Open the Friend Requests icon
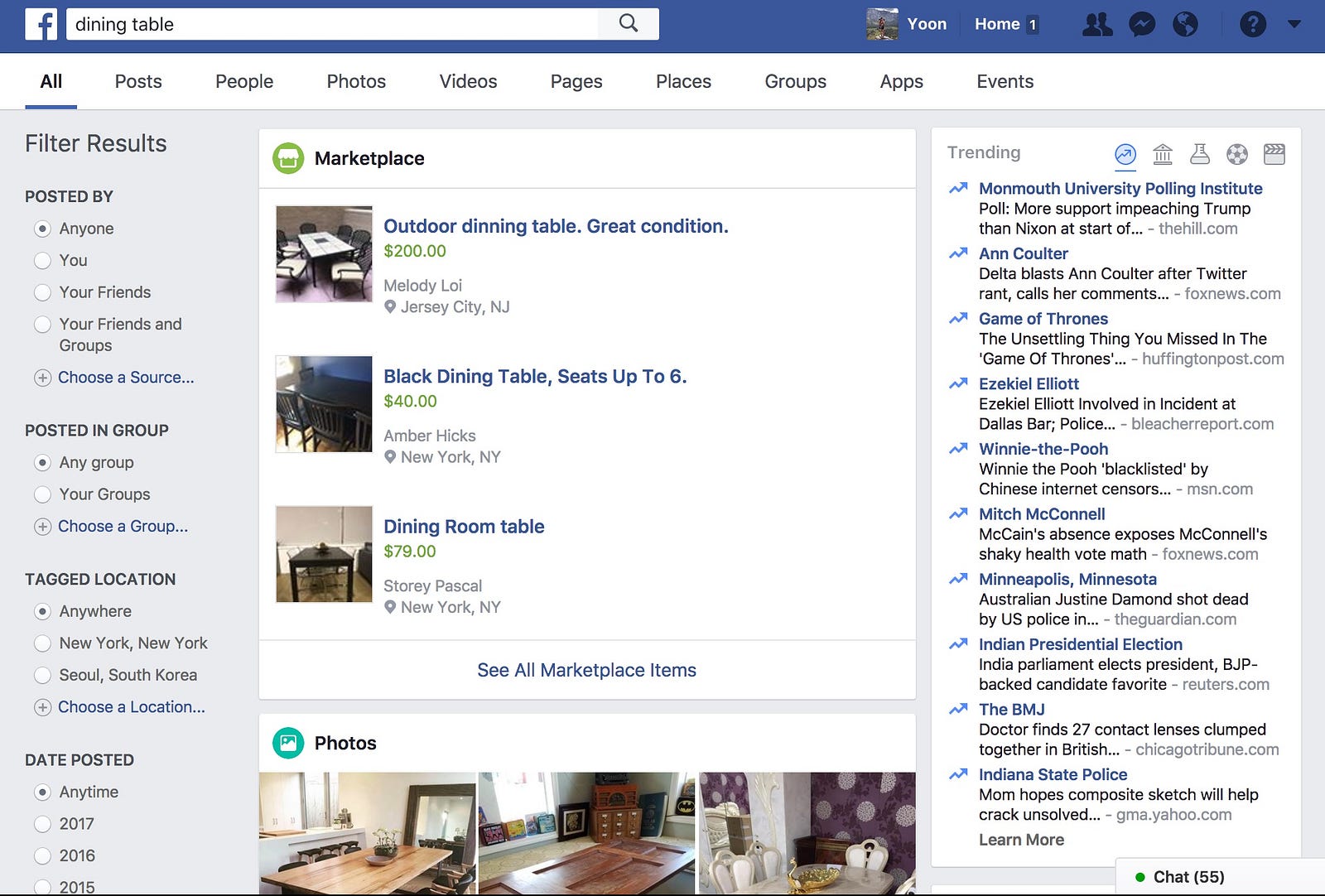Screen dimensions: 1325x896 coord(1097,25)
